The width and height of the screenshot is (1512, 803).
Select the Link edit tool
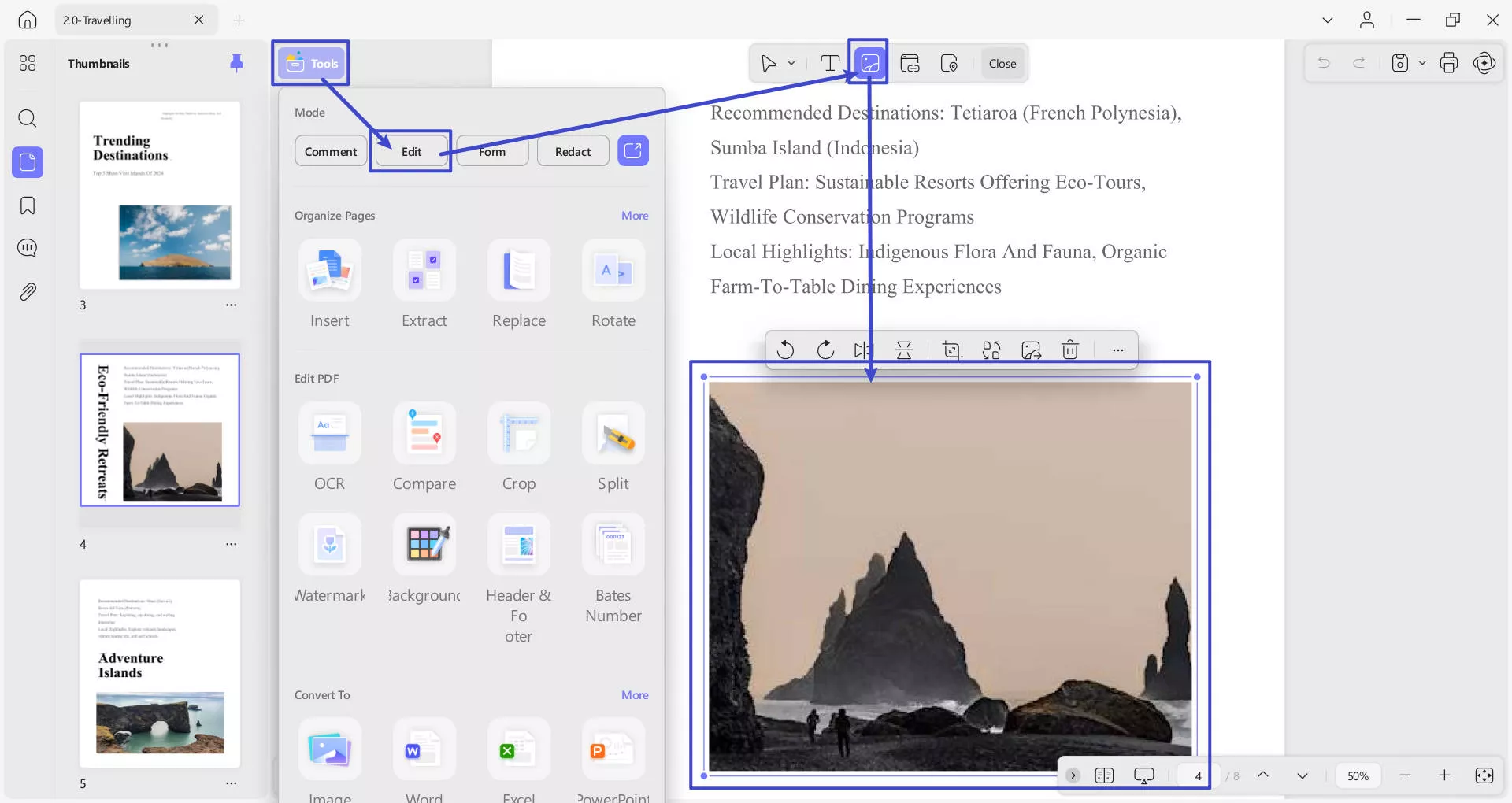click(910, 63)
